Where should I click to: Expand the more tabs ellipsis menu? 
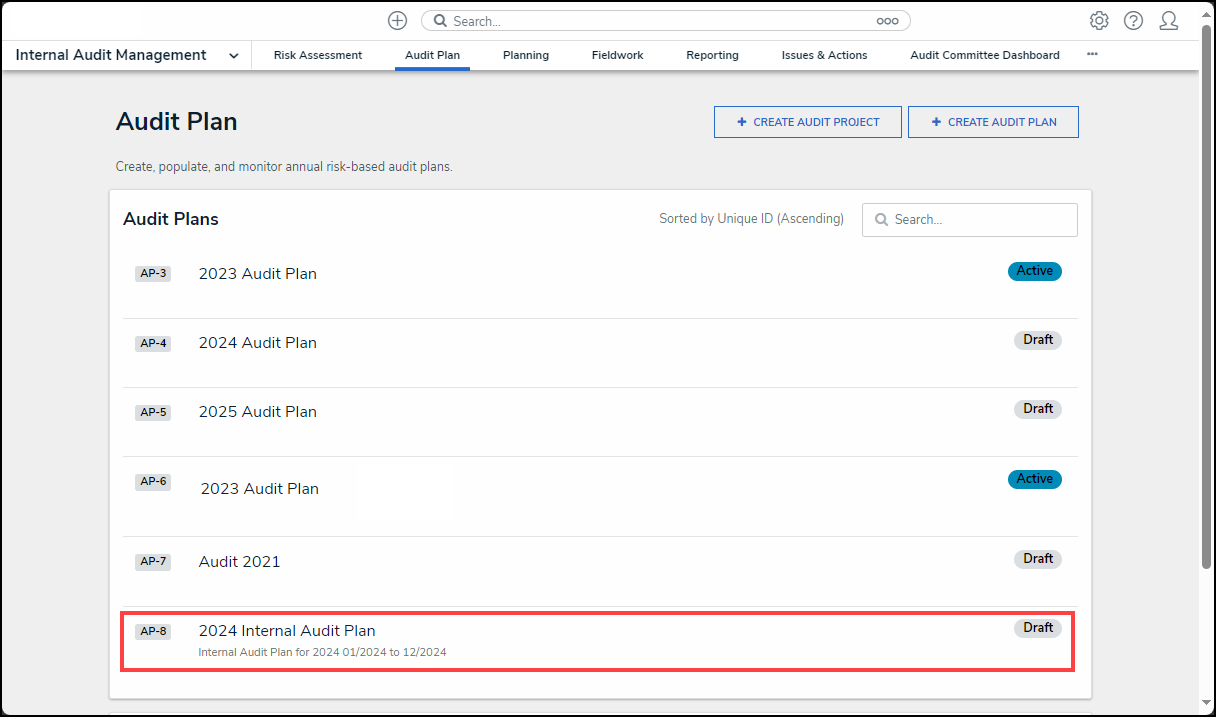(x=1092, y=55)
